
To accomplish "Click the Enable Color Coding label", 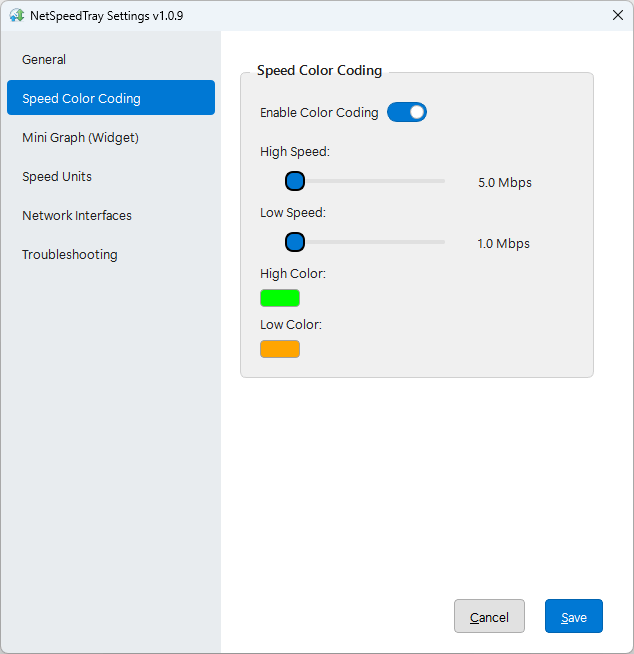I will [319, 113].
